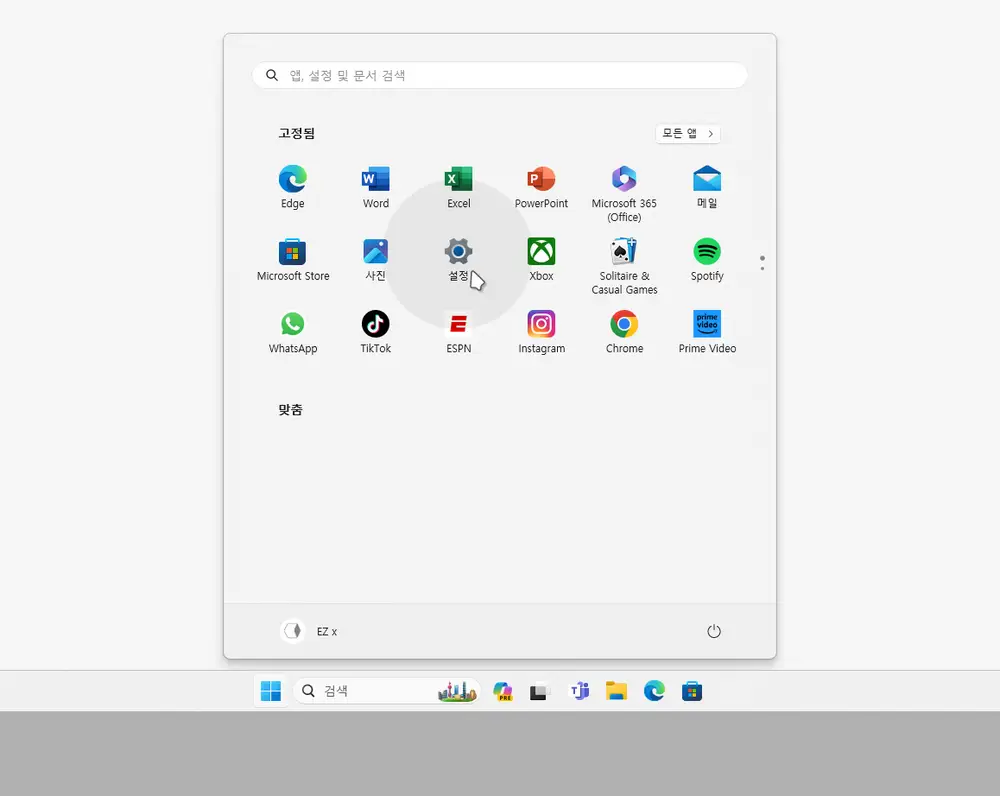Open the Excel app icon

click(x=459, y=186)
